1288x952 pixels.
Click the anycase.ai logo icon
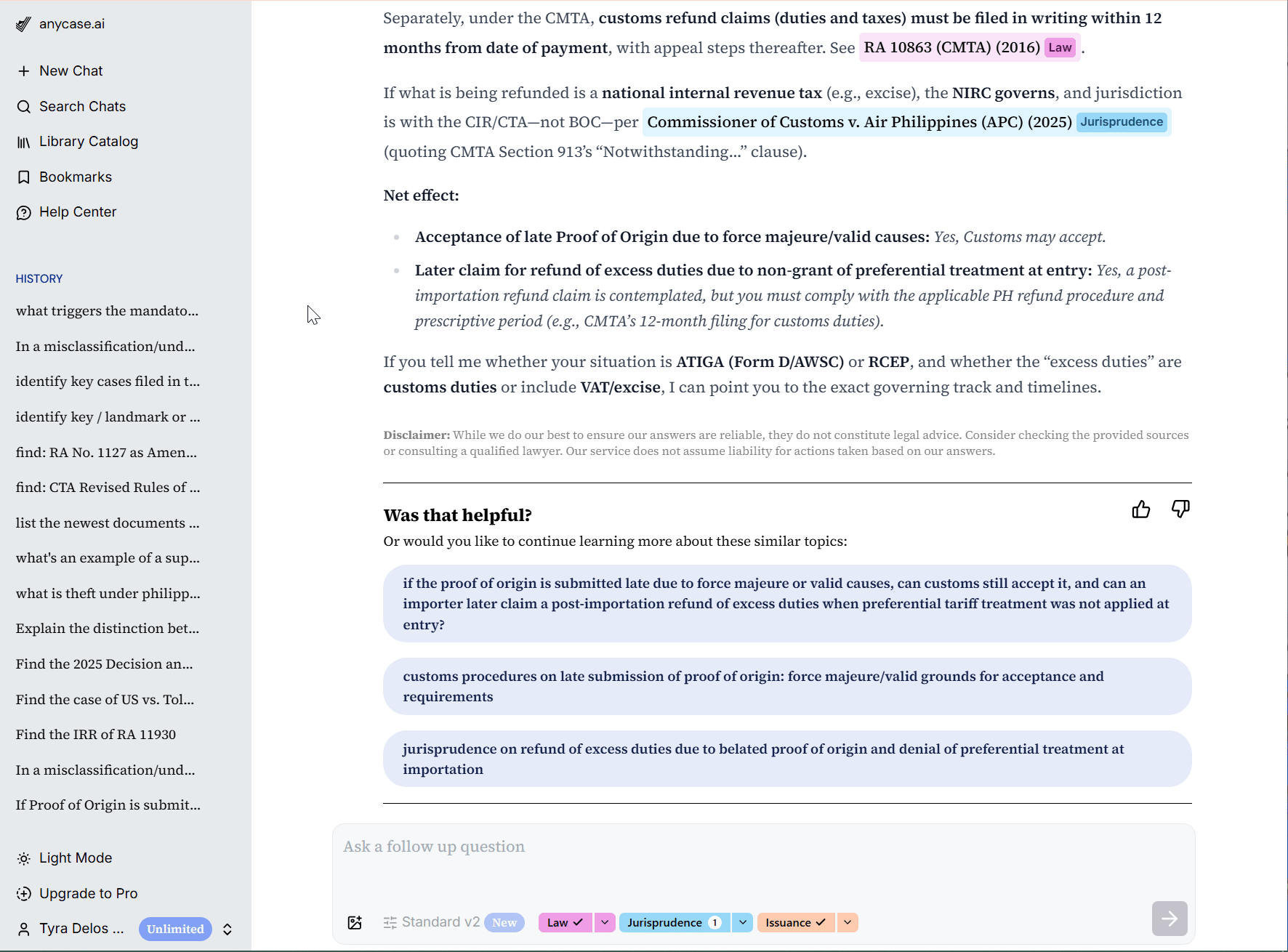24,24
